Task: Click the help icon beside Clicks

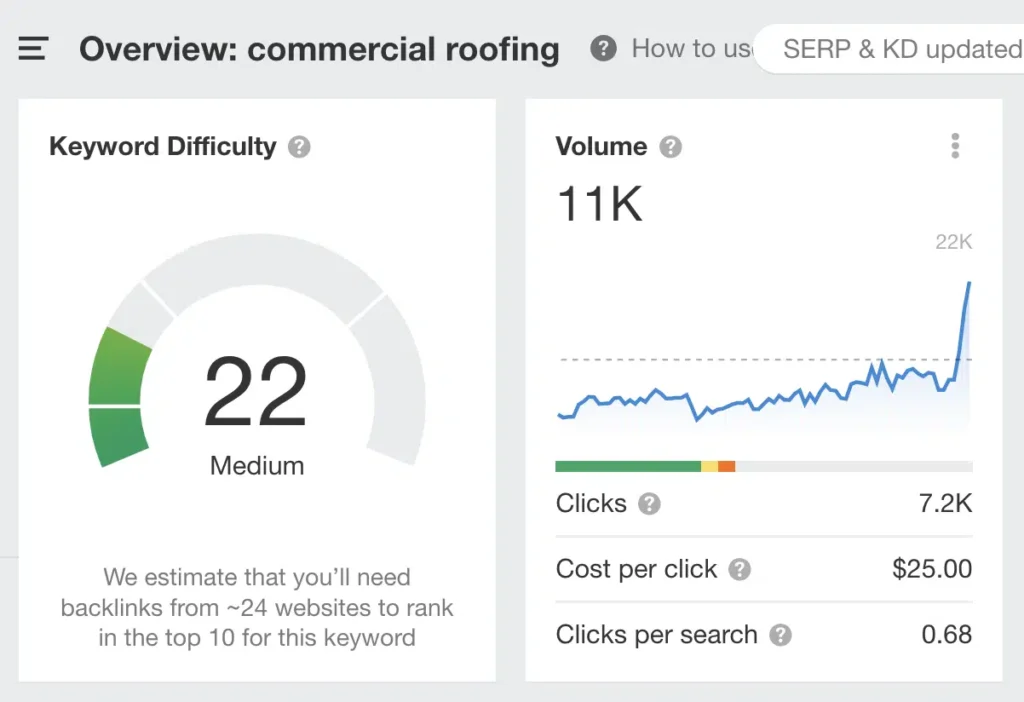Action: 650,503
